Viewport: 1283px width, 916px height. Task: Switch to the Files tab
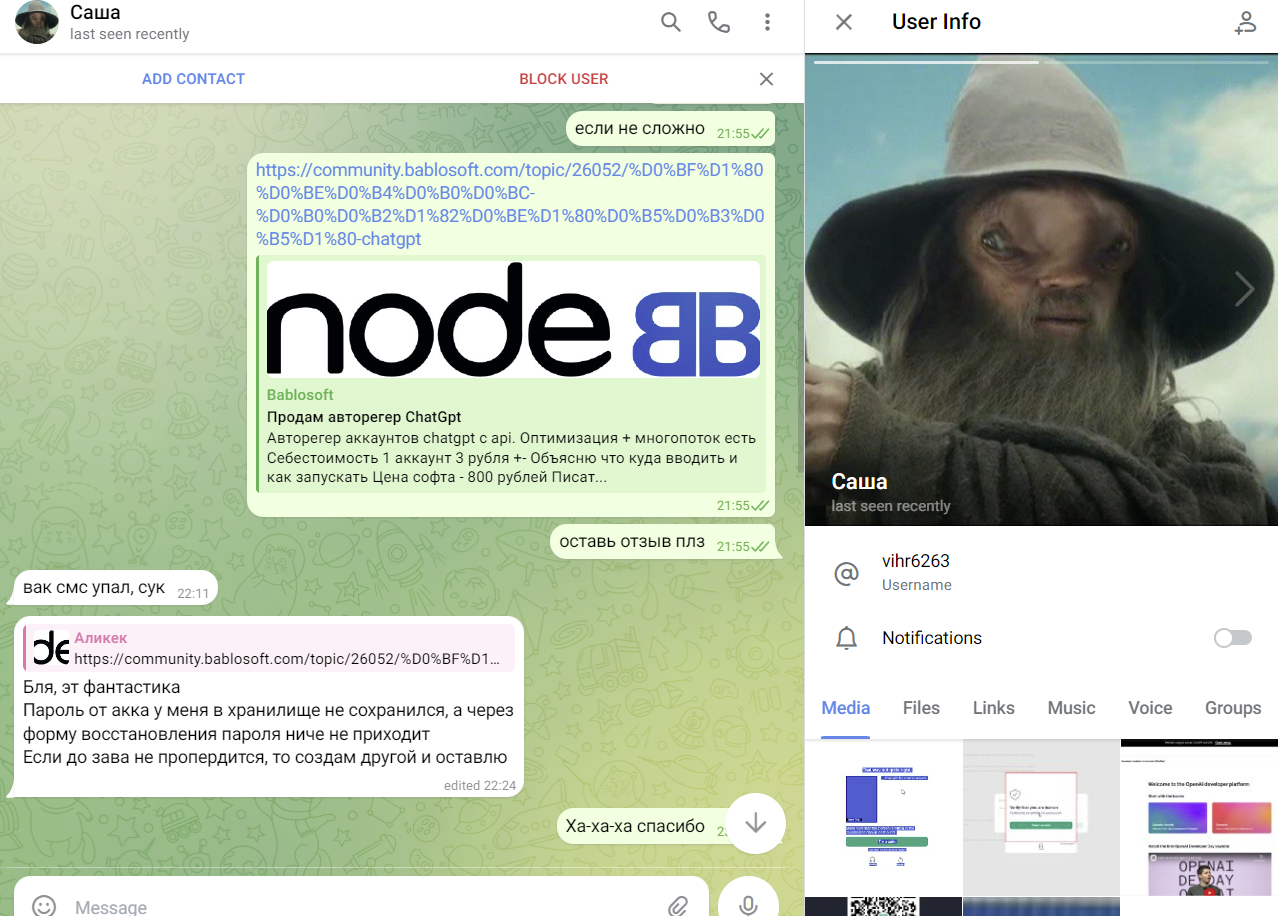pos(921,708)
